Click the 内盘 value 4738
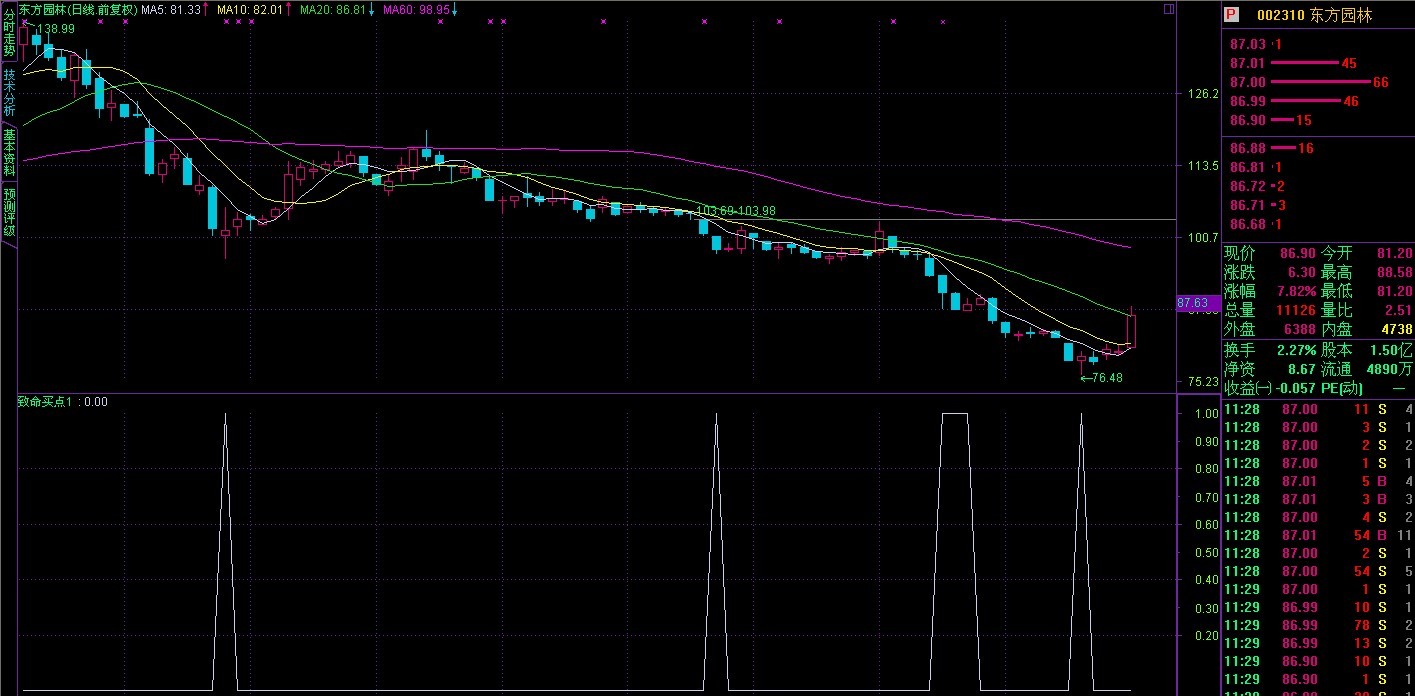The width and height of the screenshot is (1415, 696). tap(1397, 330)
